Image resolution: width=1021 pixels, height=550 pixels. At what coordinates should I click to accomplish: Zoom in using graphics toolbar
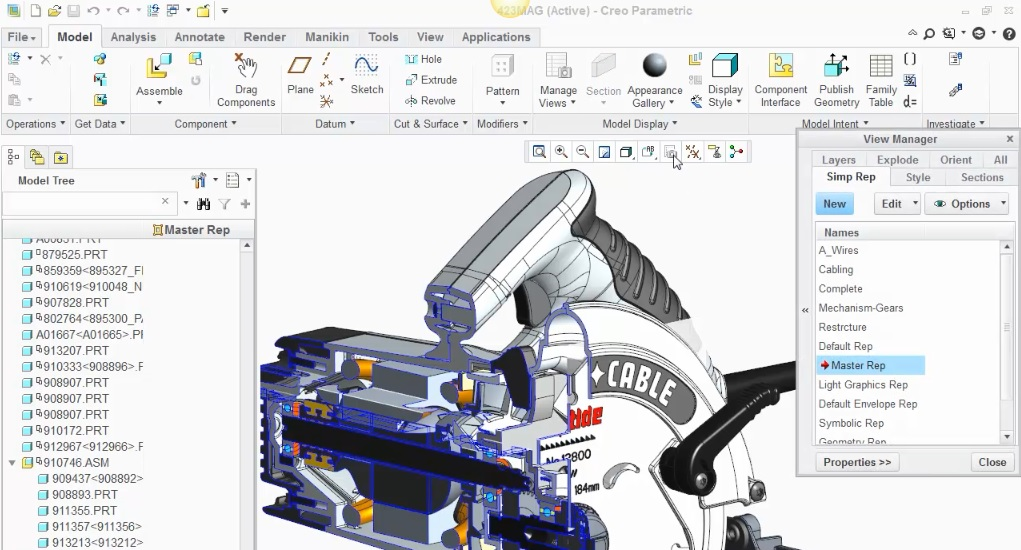point(561,152)
